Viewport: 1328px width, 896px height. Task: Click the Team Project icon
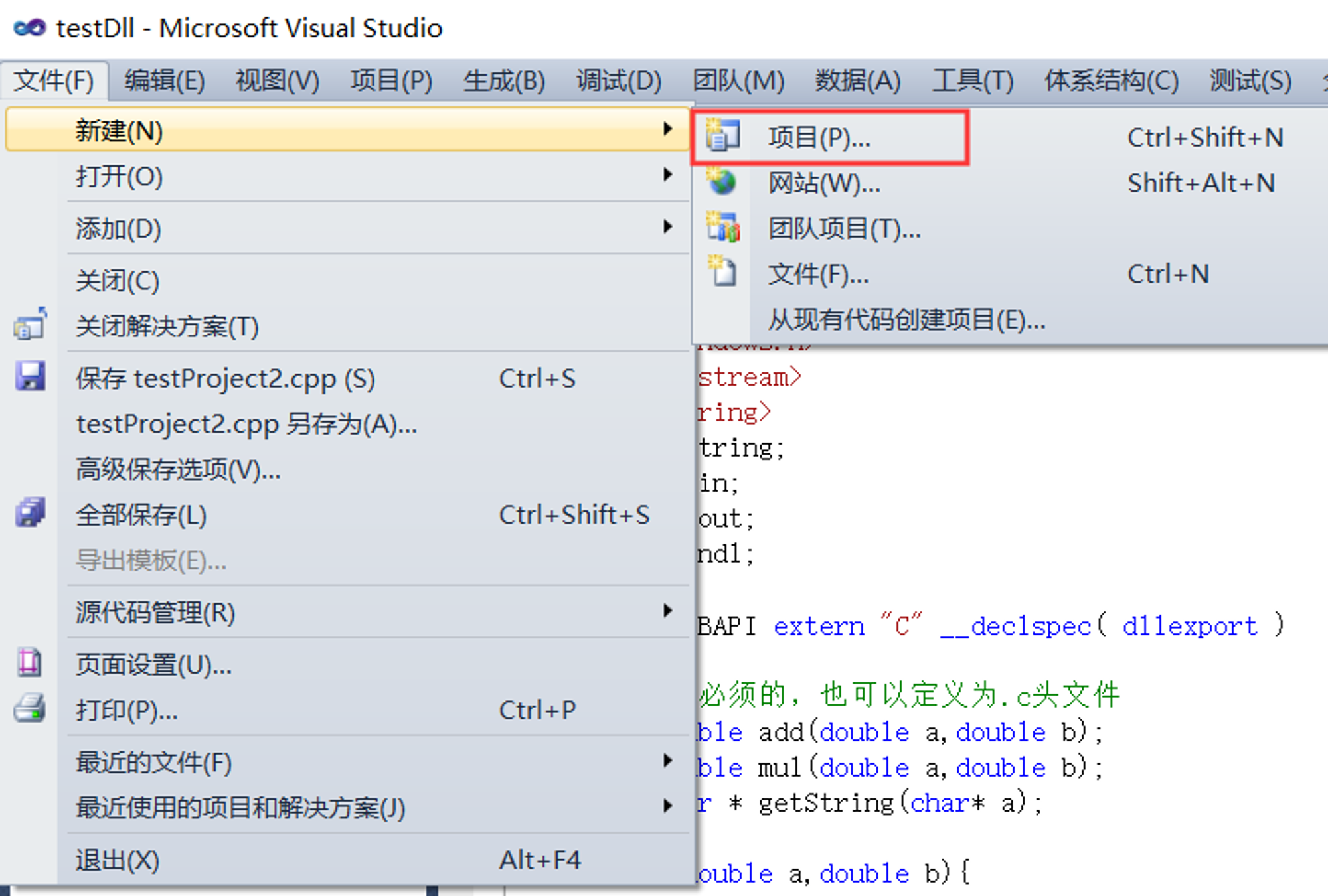tap(723, 227)
